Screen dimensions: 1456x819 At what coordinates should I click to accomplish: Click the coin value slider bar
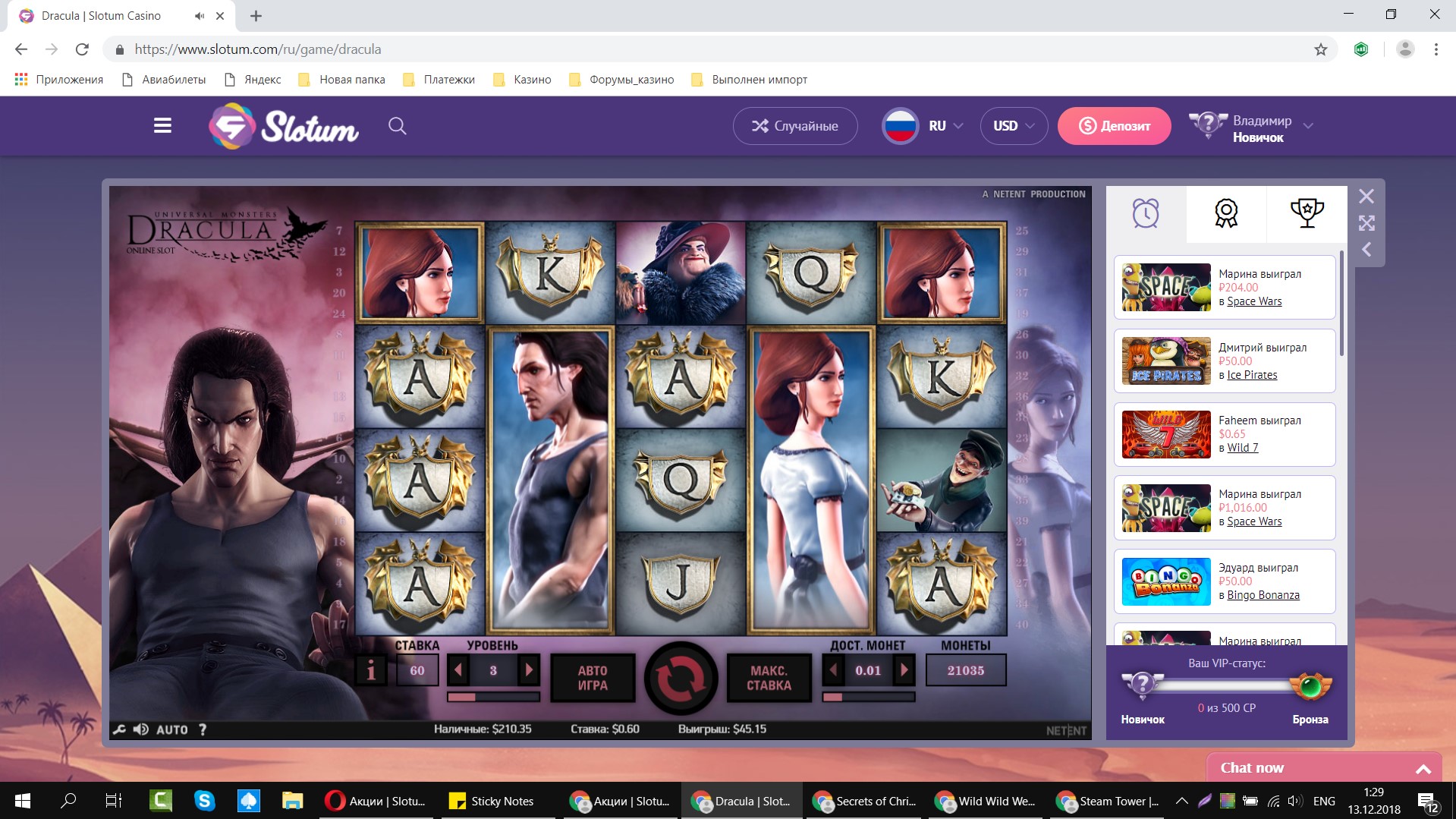click(869, 696)
